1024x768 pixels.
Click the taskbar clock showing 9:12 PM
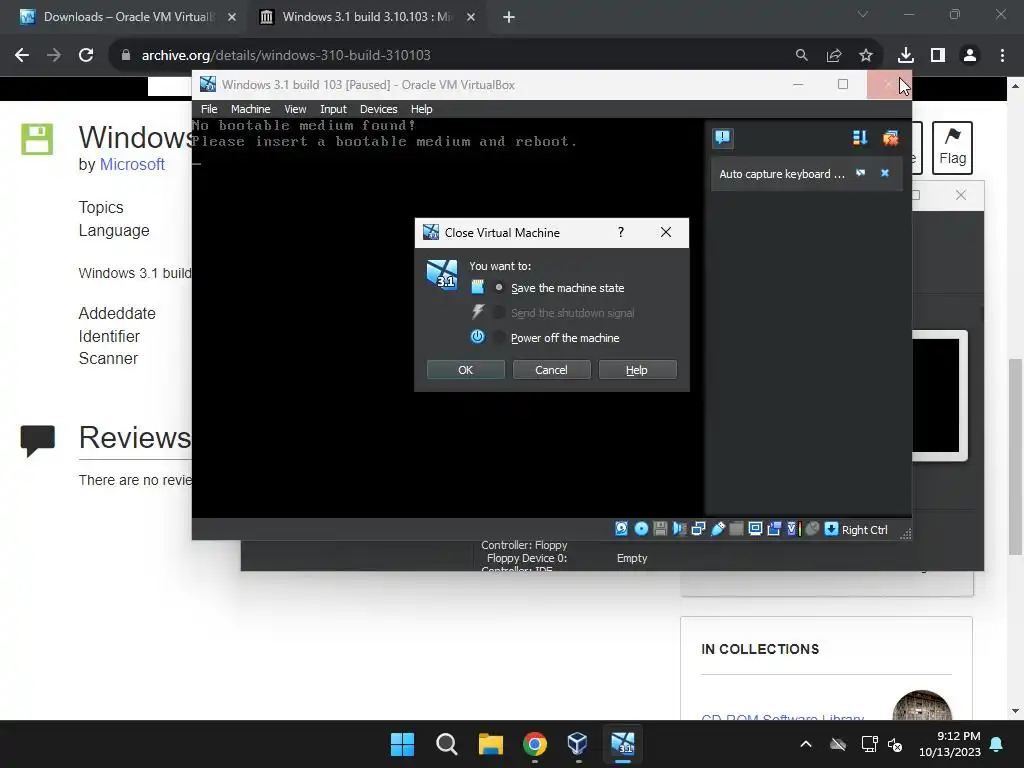pos(950,744)
